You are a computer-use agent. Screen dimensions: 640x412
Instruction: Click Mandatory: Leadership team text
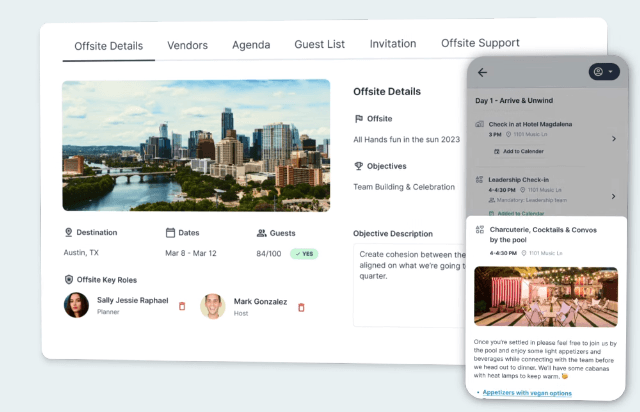(x=531, y=200)
